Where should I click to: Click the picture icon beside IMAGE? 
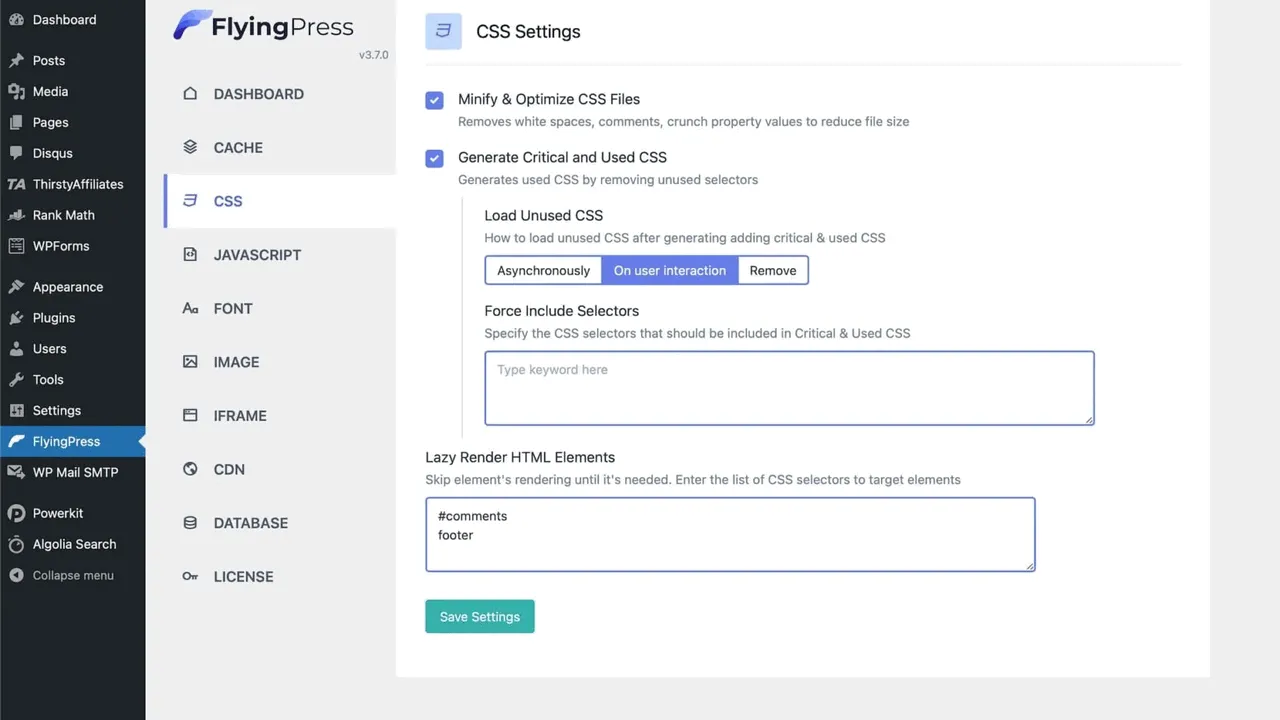(x=190, y=362)
